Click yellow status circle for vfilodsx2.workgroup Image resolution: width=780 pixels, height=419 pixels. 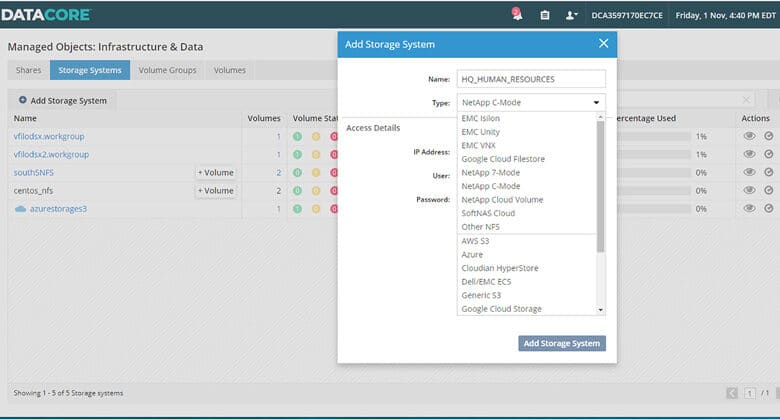click(x=315, y=155)
